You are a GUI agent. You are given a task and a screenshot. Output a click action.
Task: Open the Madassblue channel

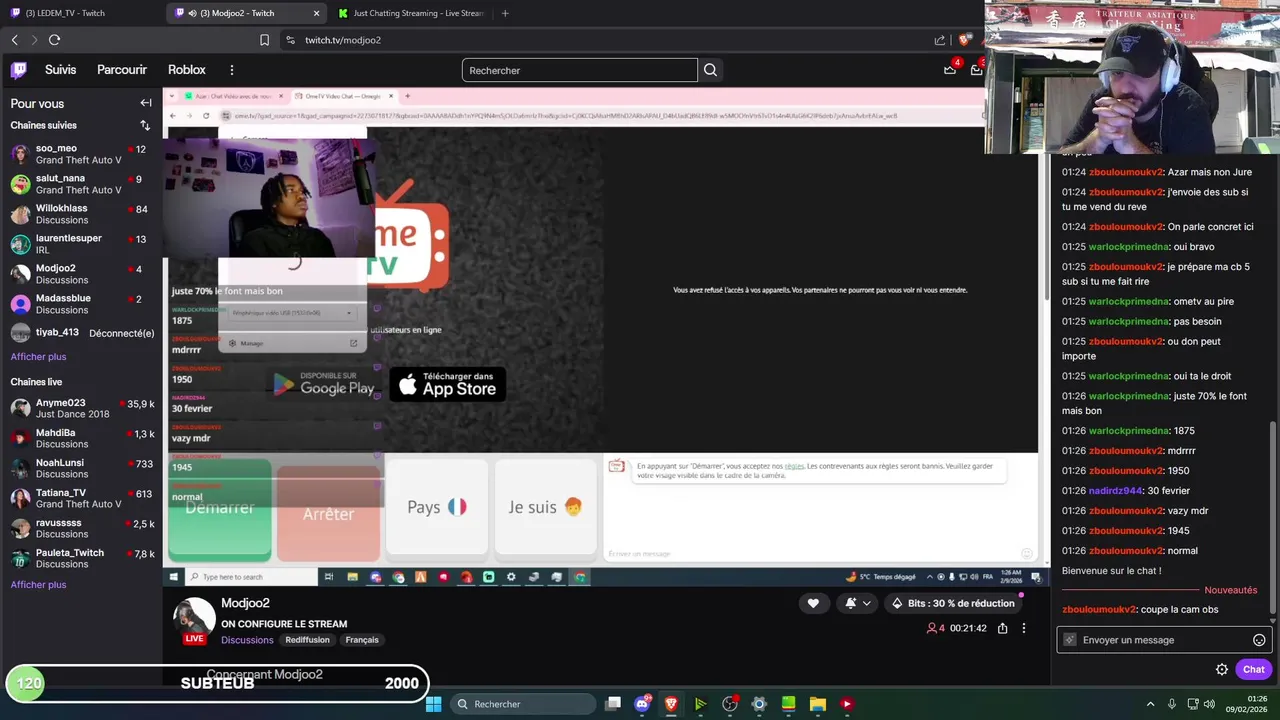[81, 304]
